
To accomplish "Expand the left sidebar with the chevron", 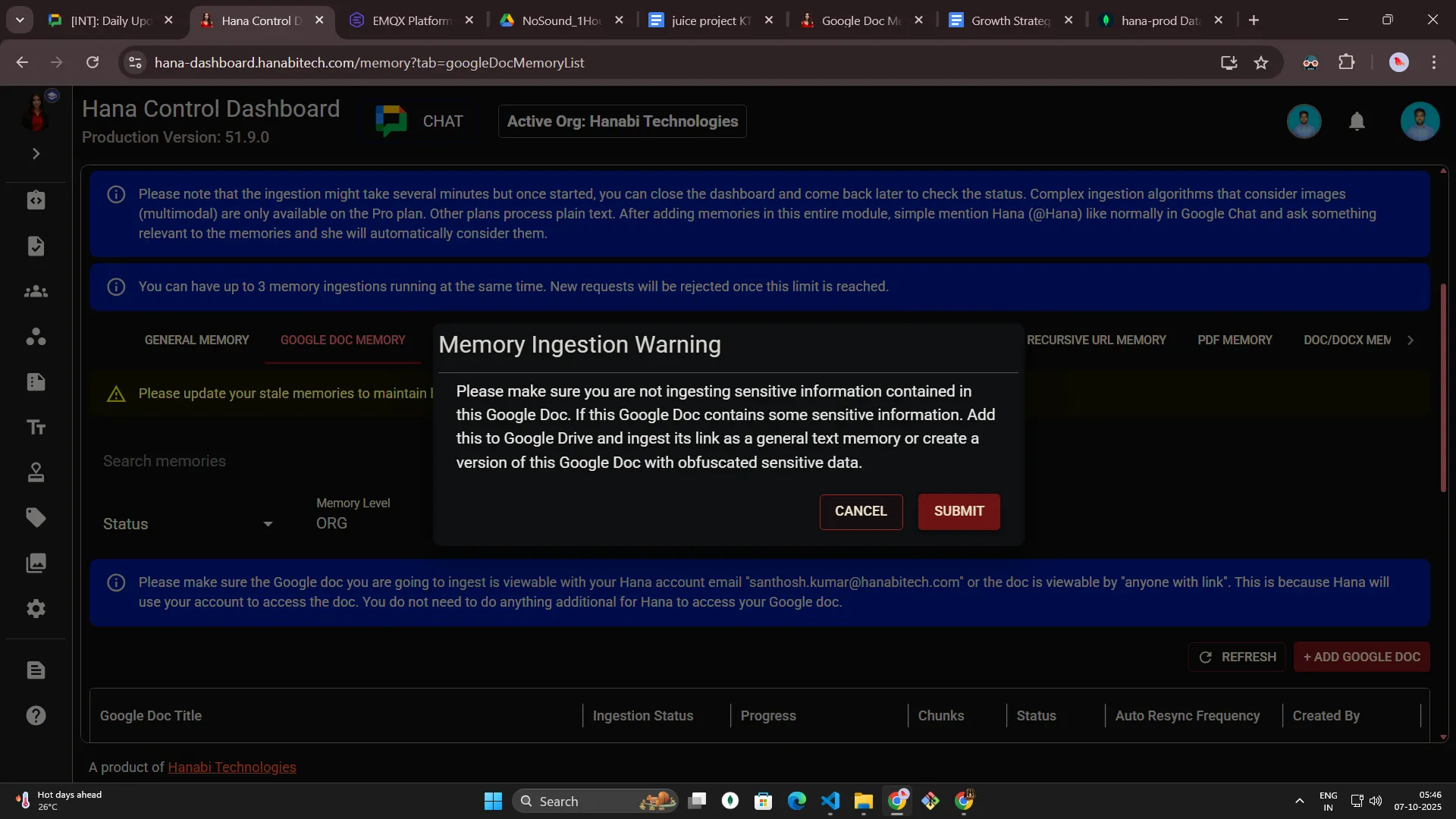I will 36,154.
